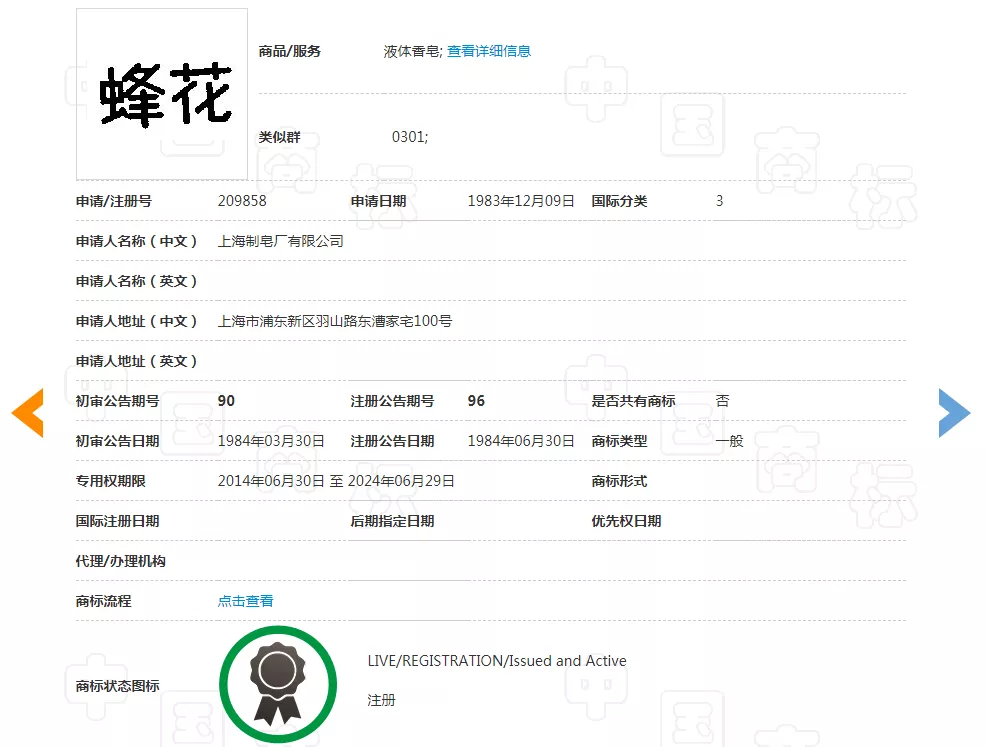Viewport: 987px width, 747px height.
Task: Select exclusive period 2014年06月30日 至 2024年06月29日
Action: coord(336,481)
